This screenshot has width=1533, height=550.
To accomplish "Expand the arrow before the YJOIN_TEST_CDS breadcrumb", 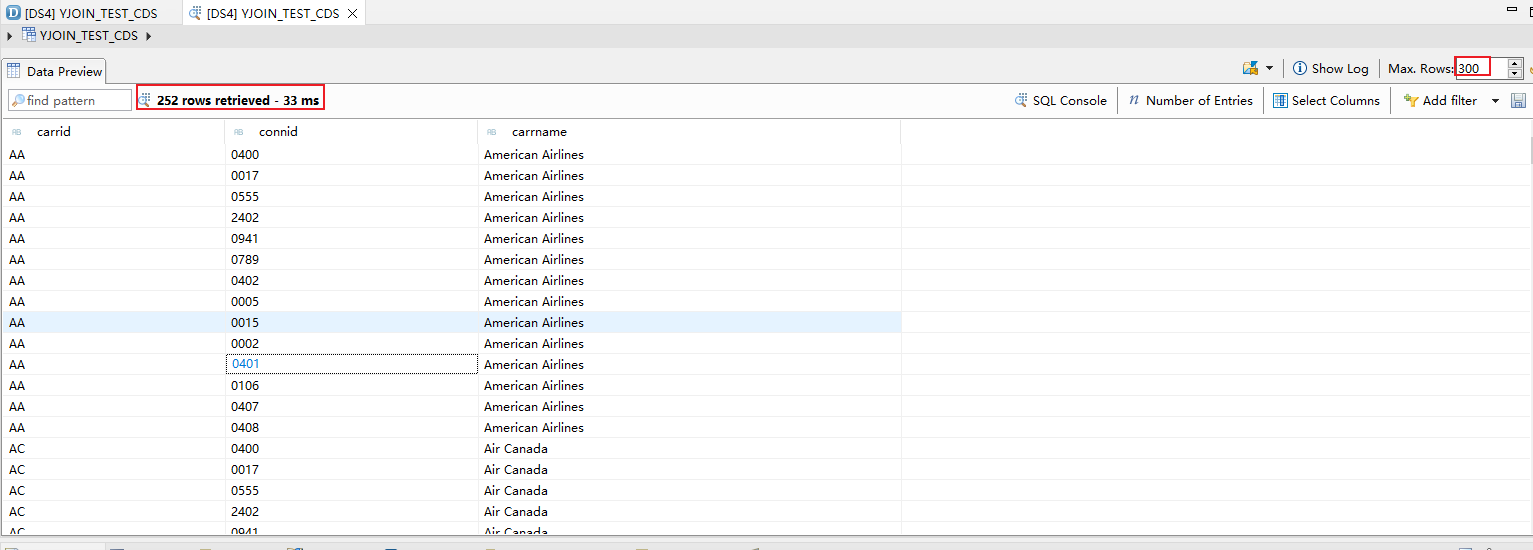I will (x=9, y=37).
